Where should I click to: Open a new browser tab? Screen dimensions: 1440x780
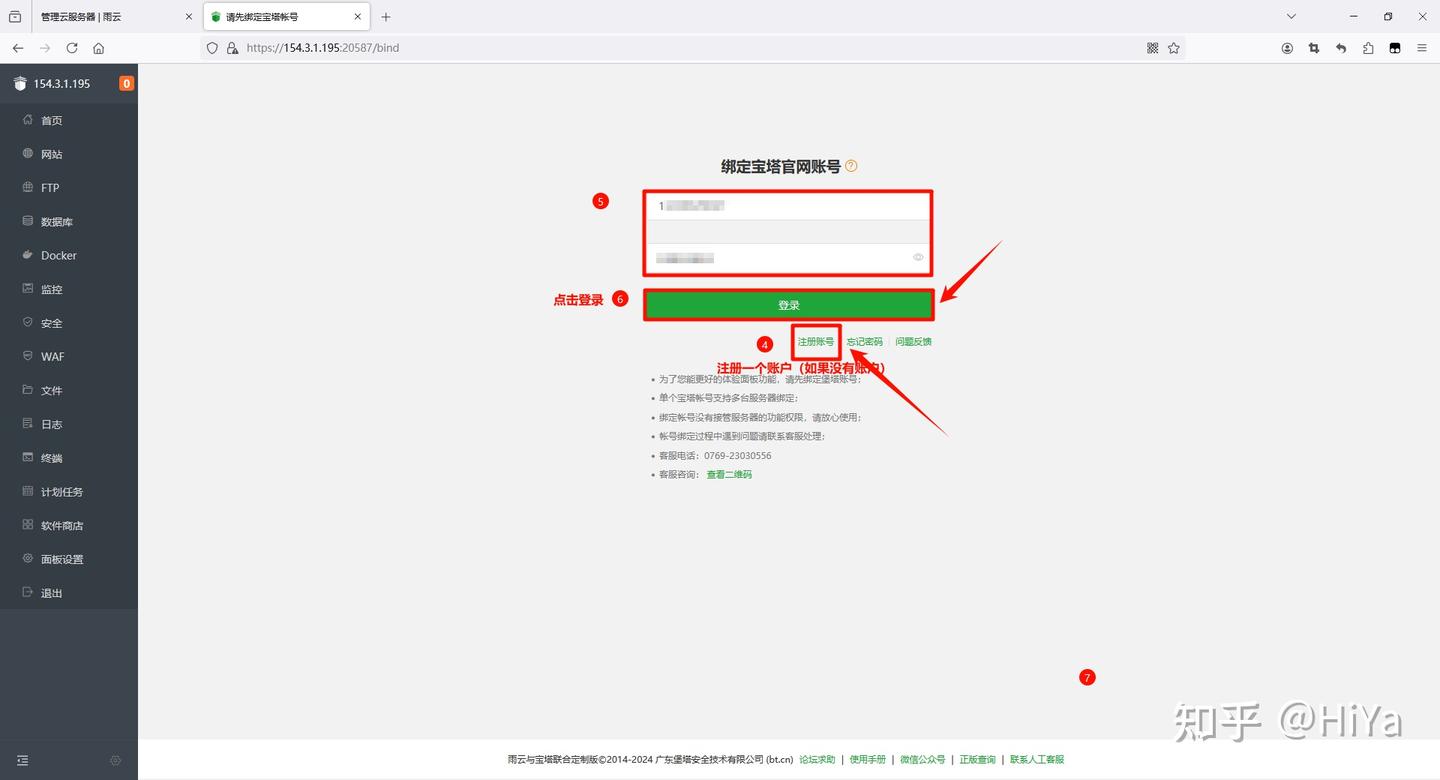pyautogui.click(x=386, y=17)
